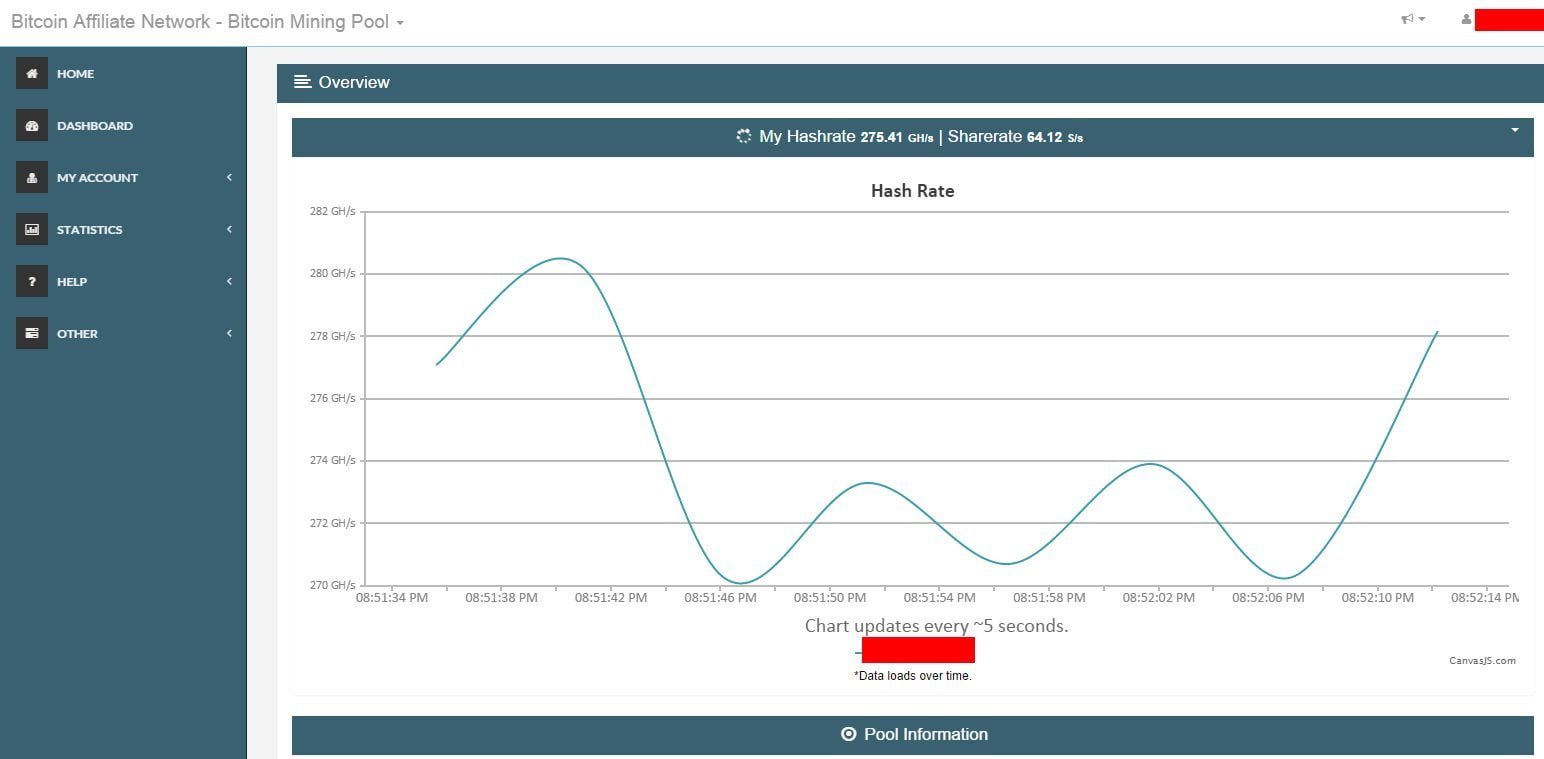This screenshot has height=759, width=1544.
Task: Click the 08:52:06 PM time label
Action: 1268,597
